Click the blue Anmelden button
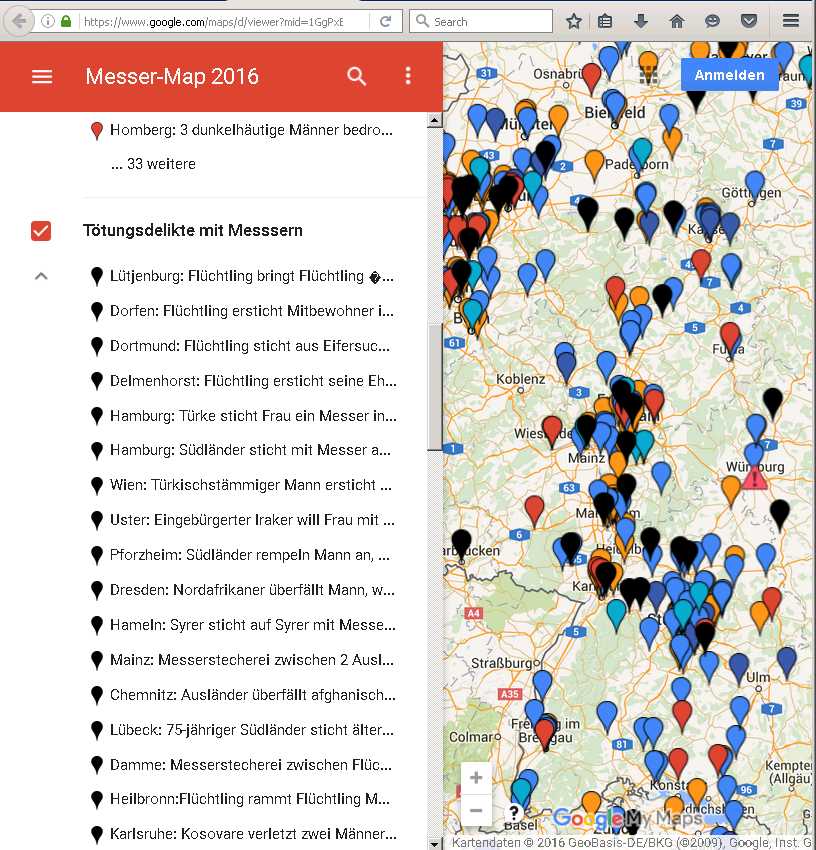The height and width of the screenshot is (850, 816). (729, 75)
